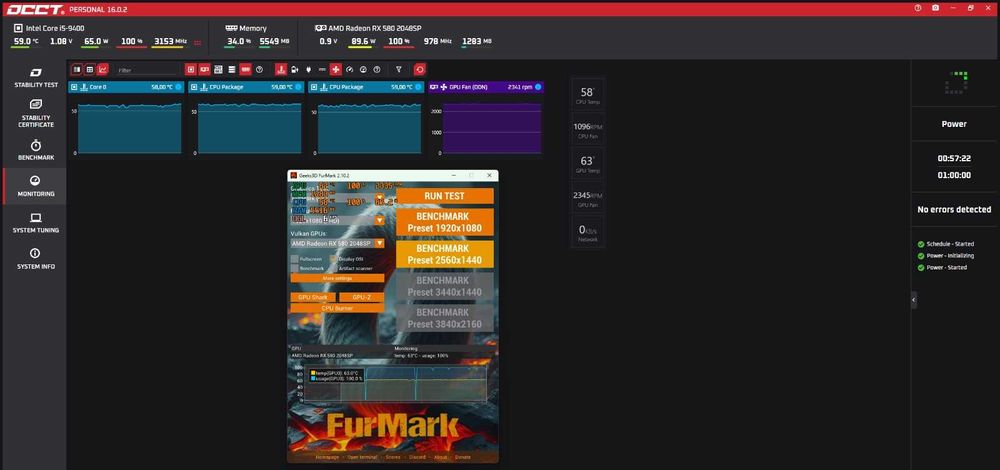Click the help icon before funnel filter
1000x470 pixels.
pyautogui.click(x=377, y=70)
